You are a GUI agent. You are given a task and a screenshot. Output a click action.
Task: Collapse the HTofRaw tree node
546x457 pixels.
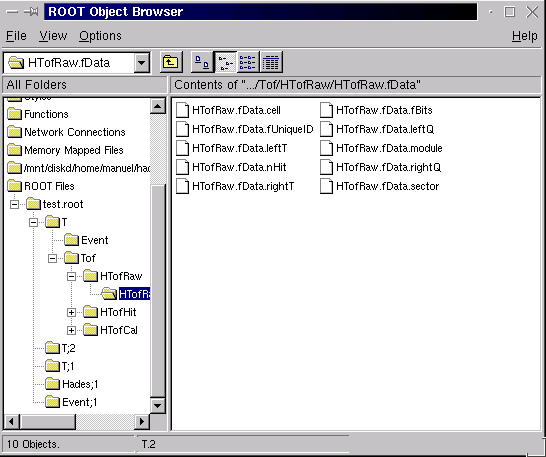[x=71, y=277]
